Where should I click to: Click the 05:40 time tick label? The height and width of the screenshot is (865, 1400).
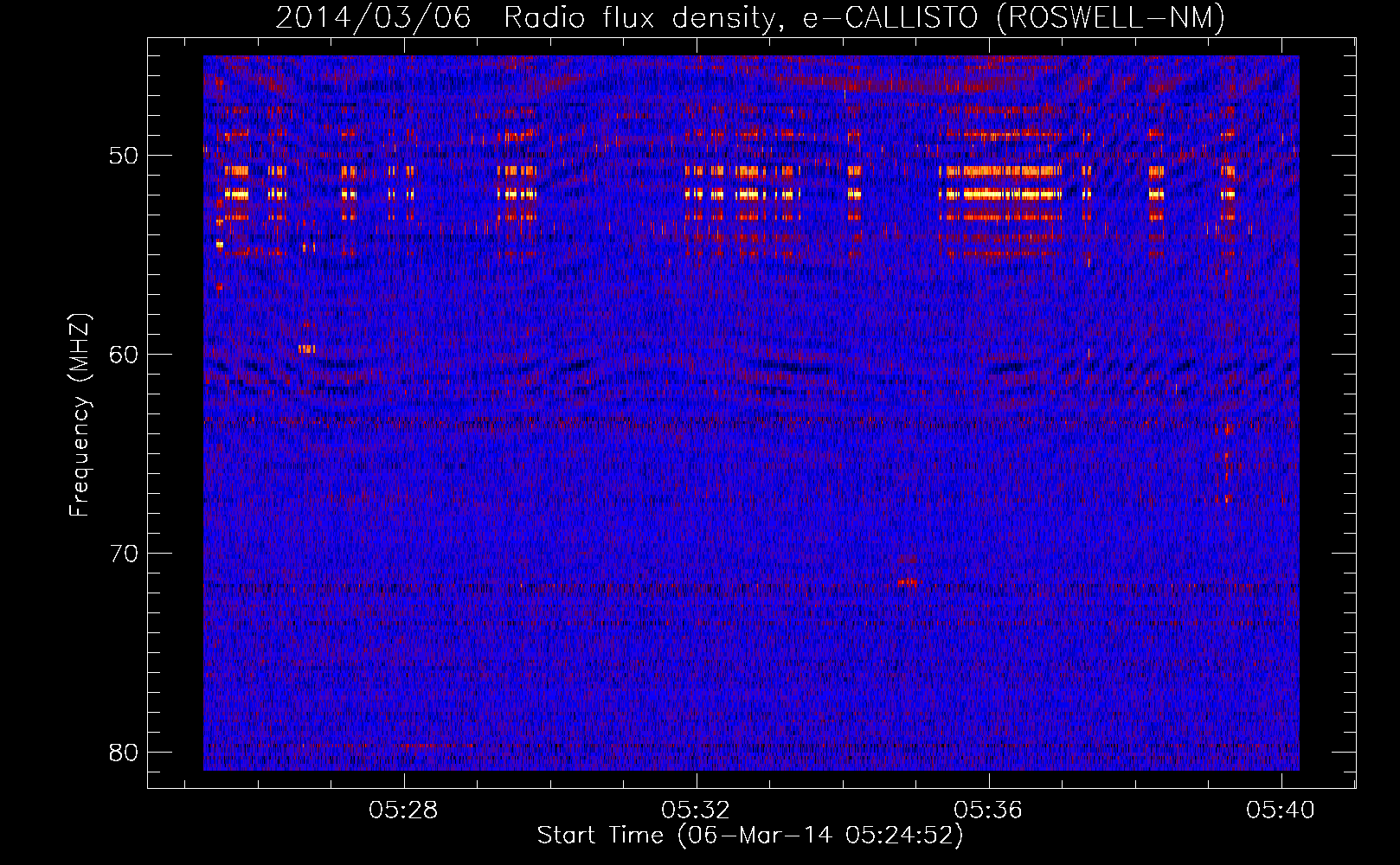click(1281, 811)
